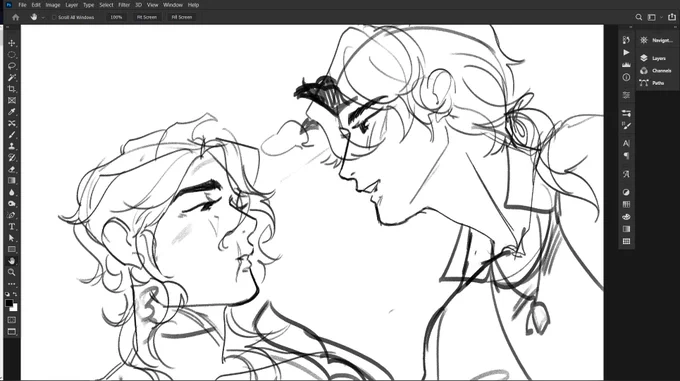Select the Eraser tool
This screenshot has height=381, width=680.
point(12,169)
